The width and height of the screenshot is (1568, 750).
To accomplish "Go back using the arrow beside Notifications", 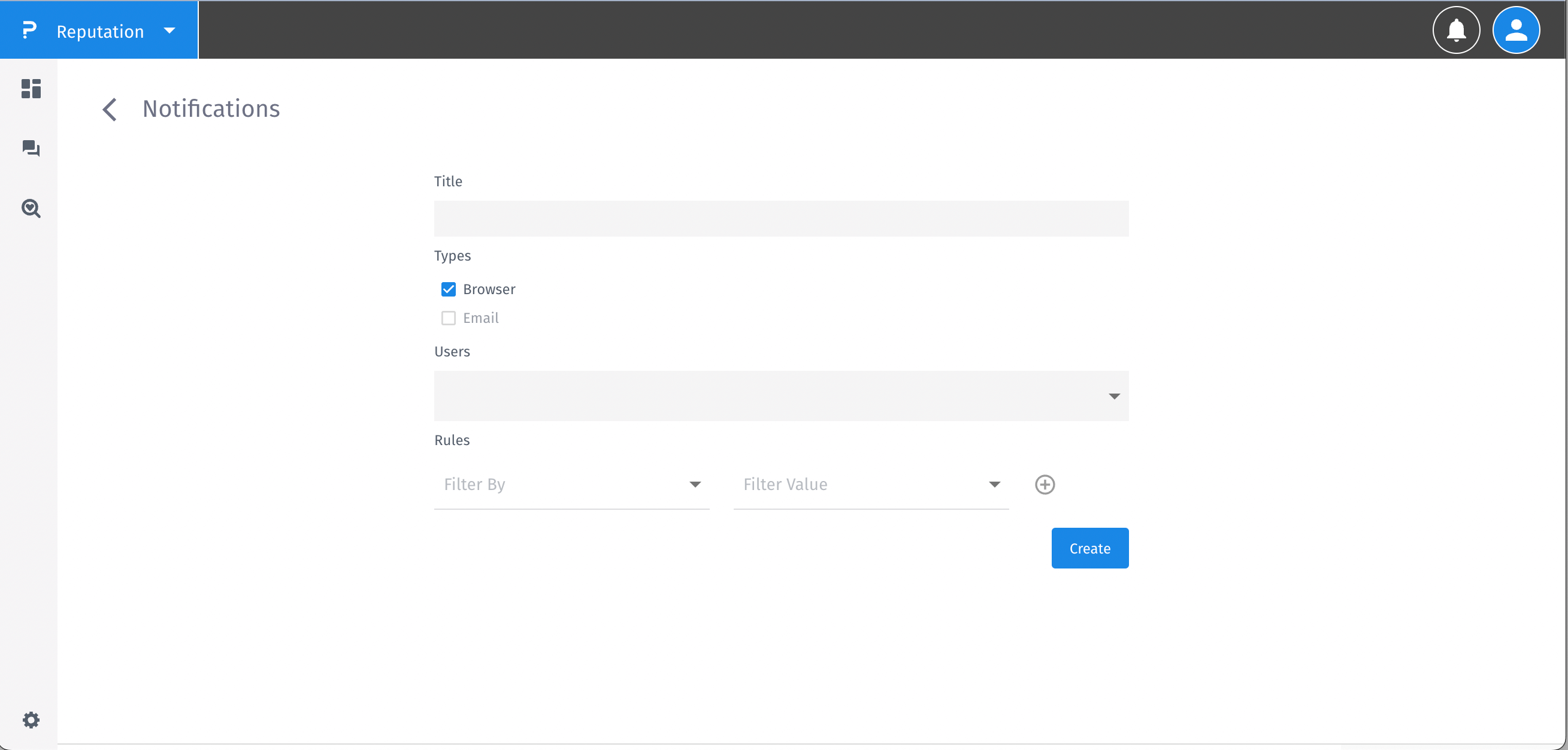I will tap(110, 109).
